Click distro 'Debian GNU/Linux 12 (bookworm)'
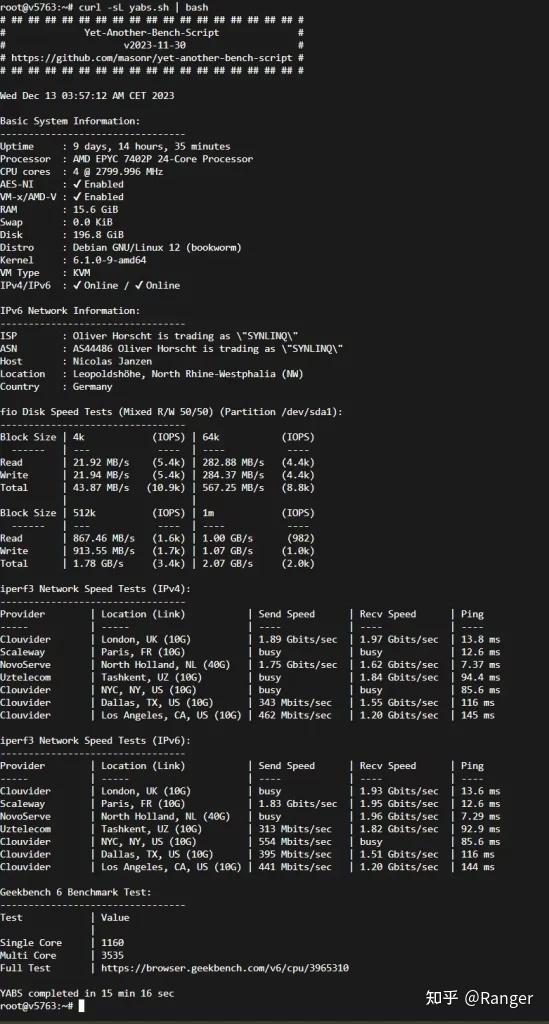The height and width of the screenshot is (1024, 549). [157, 248]
